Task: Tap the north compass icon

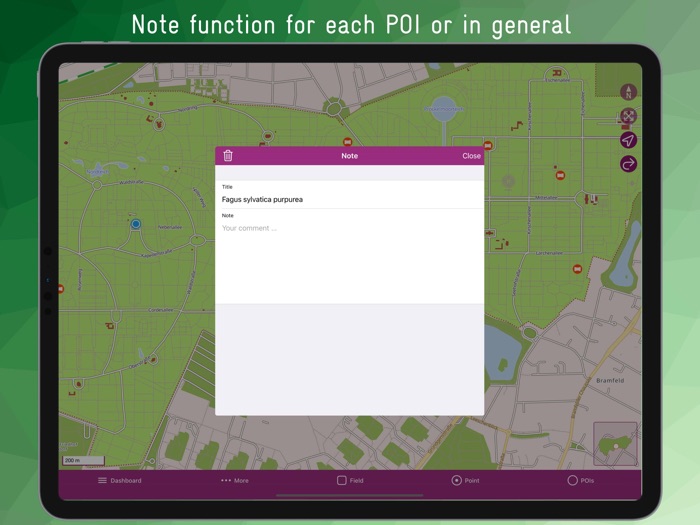Action: tap(628, 92)
